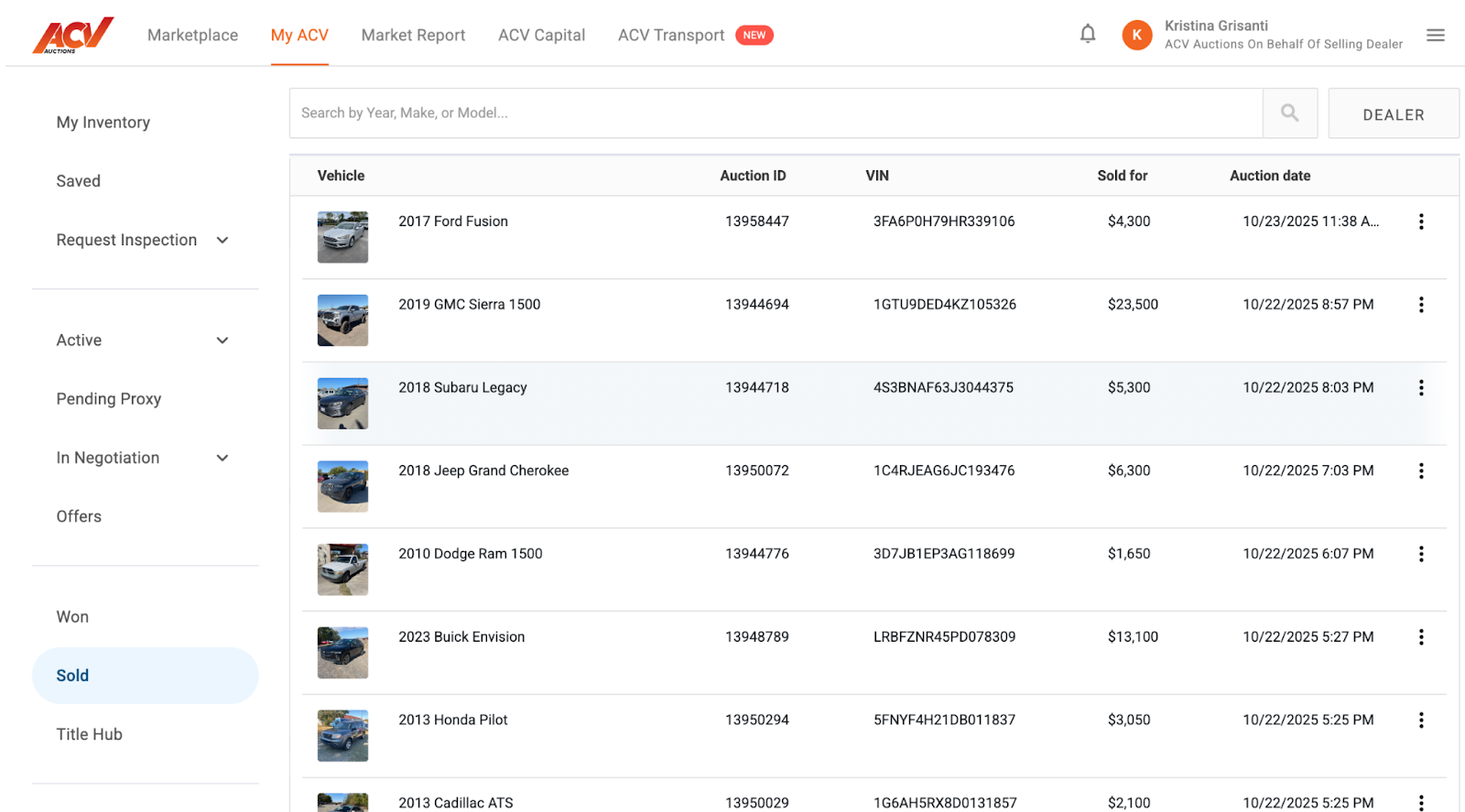Open the 2018 Subaru Legacy thumbnail
Viewport: 1465px width, 812px height.
pyautogui.click(x=342, y=404)
